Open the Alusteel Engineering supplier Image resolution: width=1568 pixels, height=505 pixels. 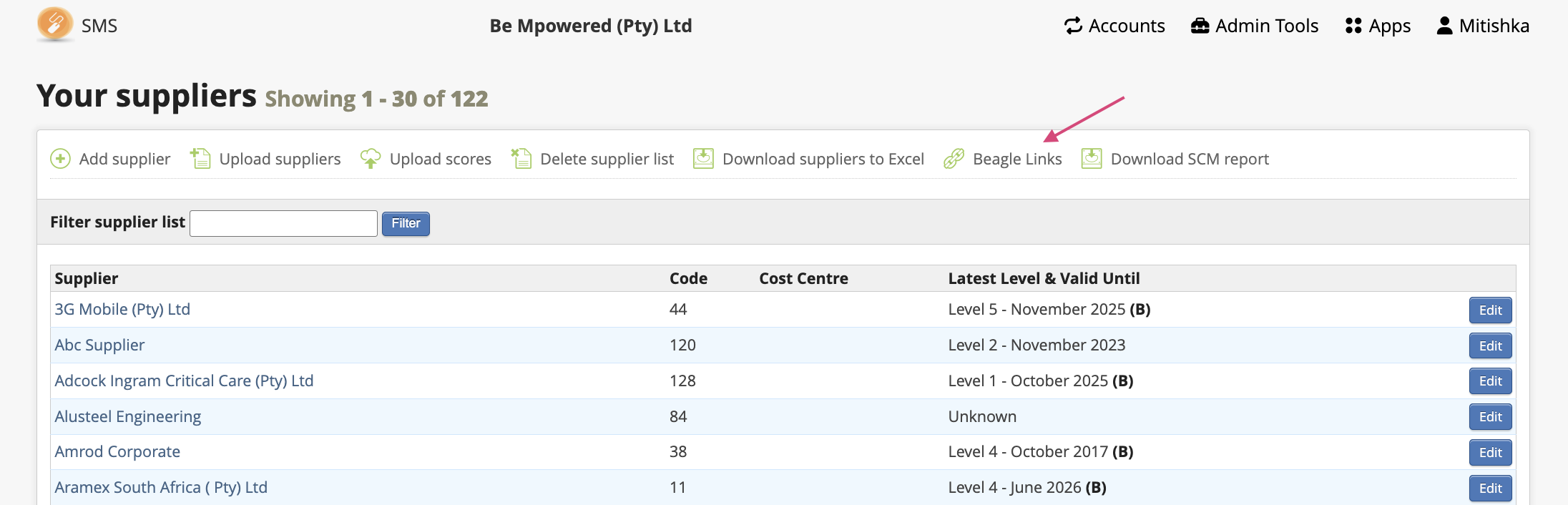128,416
